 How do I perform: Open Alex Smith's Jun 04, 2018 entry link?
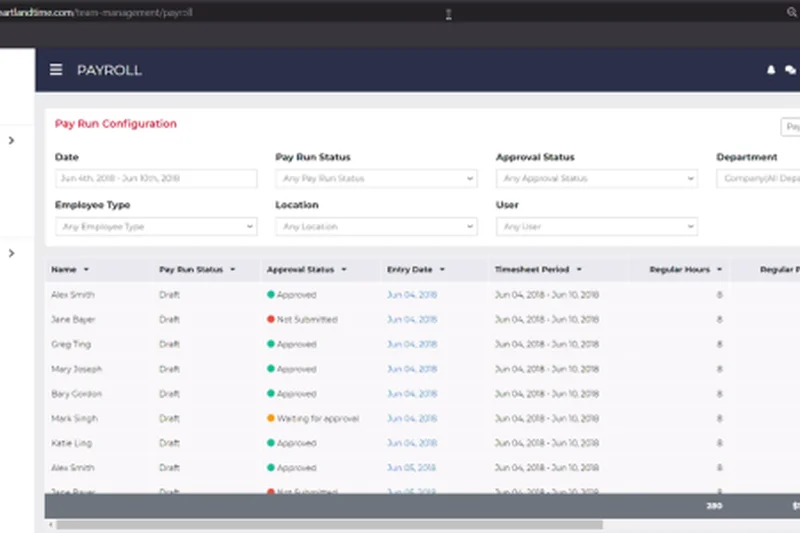click(412, 295)
